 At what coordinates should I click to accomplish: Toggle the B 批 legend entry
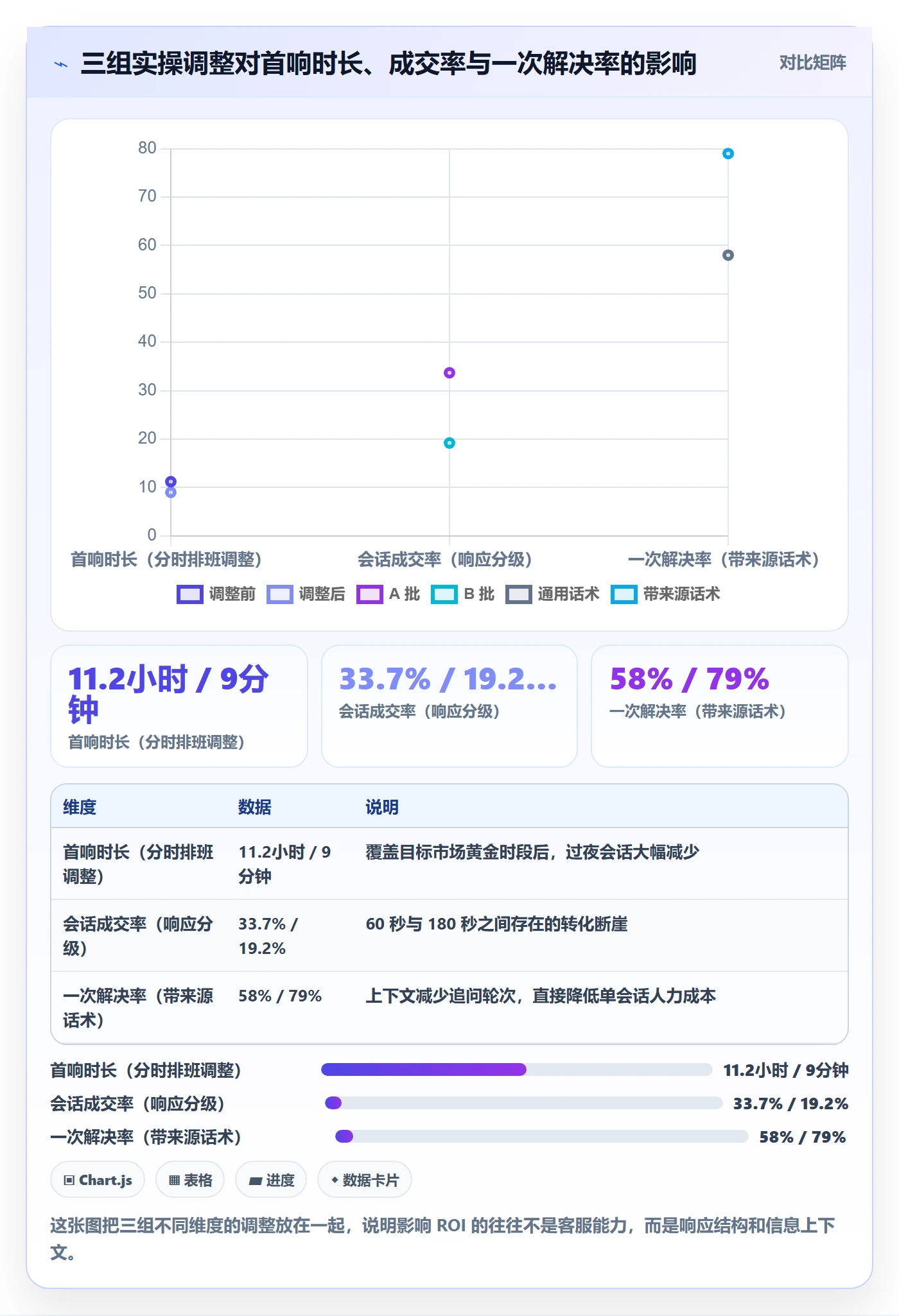462,594
